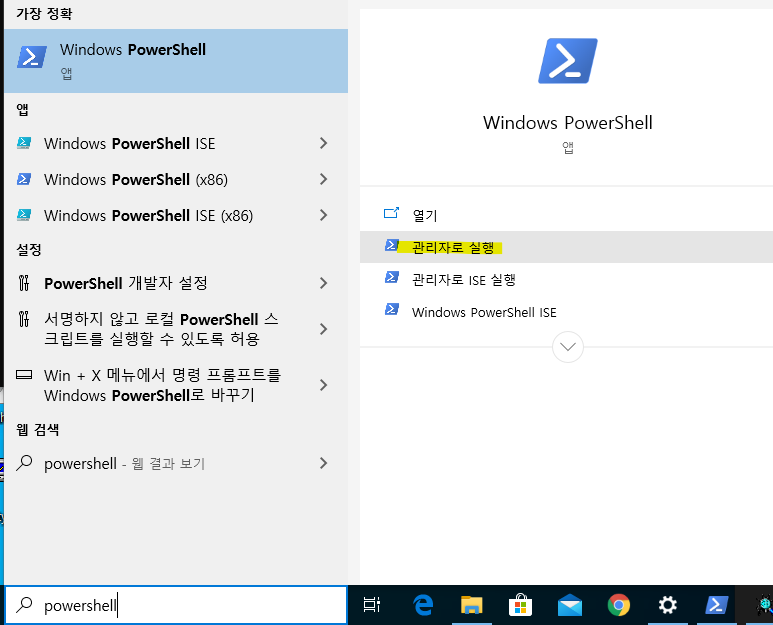Image resolution: width=773 pixels, height=625 pixels.
Task: Click the Windows PowerShell ISE (x86) result text
Action: 148,215
